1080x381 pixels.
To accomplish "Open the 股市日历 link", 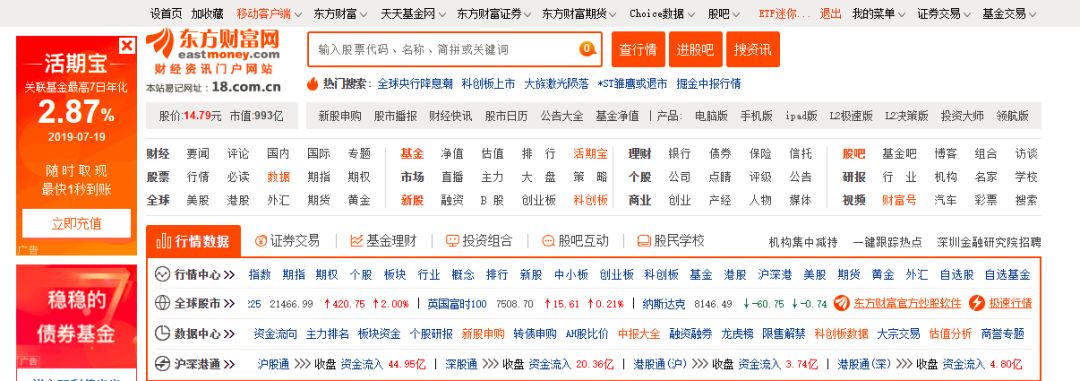I will coord(506,116).
